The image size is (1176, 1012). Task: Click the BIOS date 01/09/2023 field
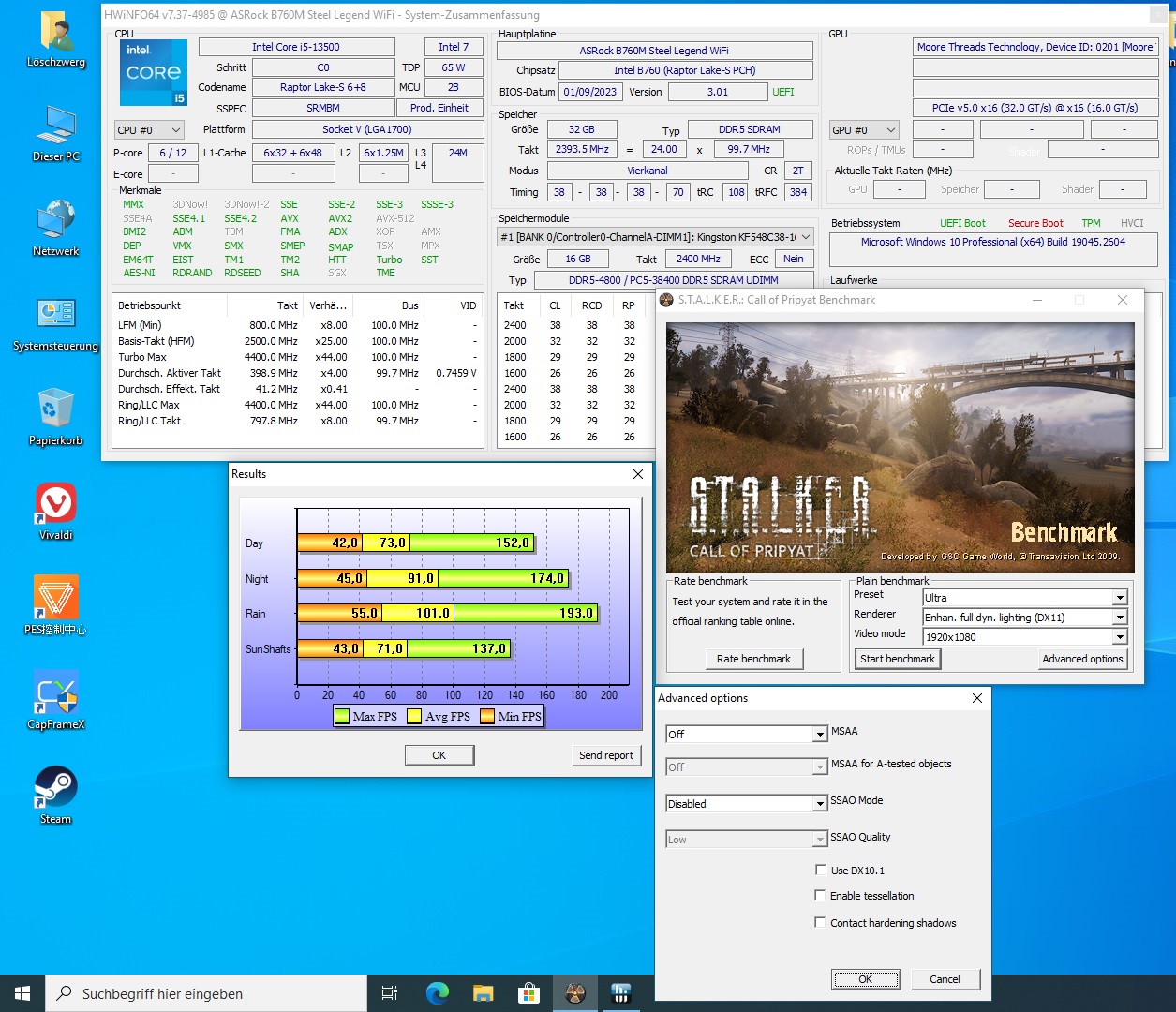(x=589, y=92)
